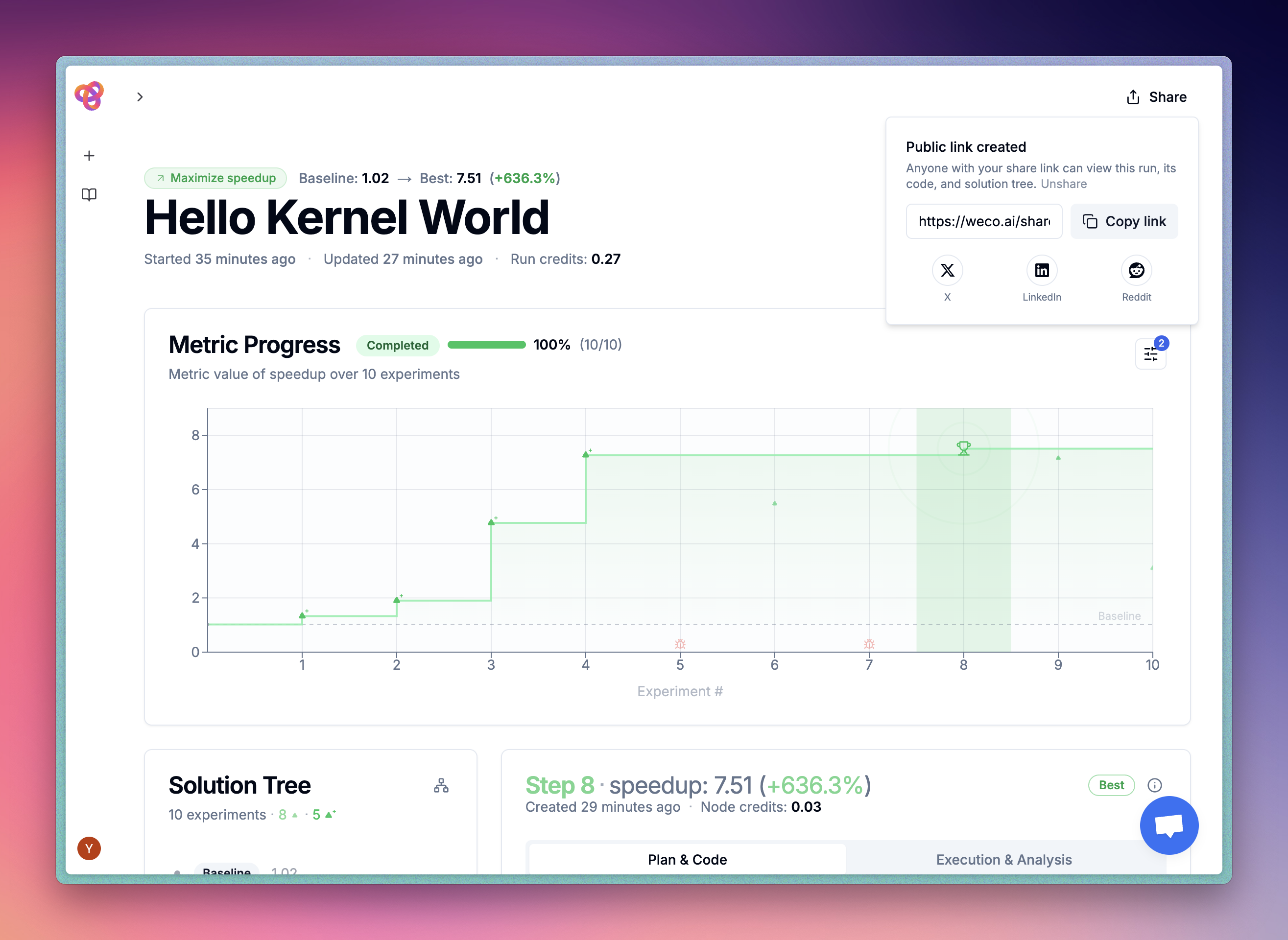Share the run on X

pyautogui.click(x=947, y=270)
